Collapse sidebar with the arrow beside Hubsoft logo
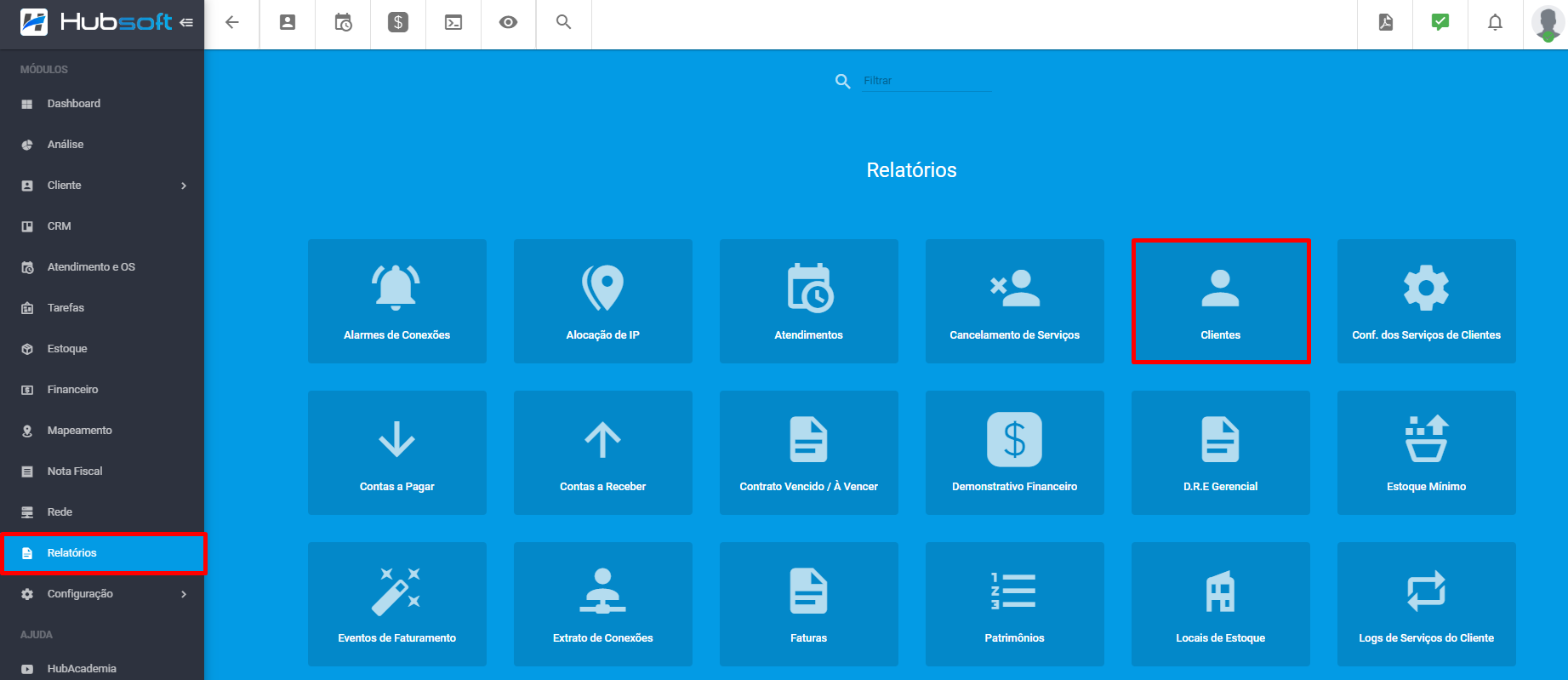Image resolution: width=1568 pixels, height=680 pixels. (x=186, y=22)
